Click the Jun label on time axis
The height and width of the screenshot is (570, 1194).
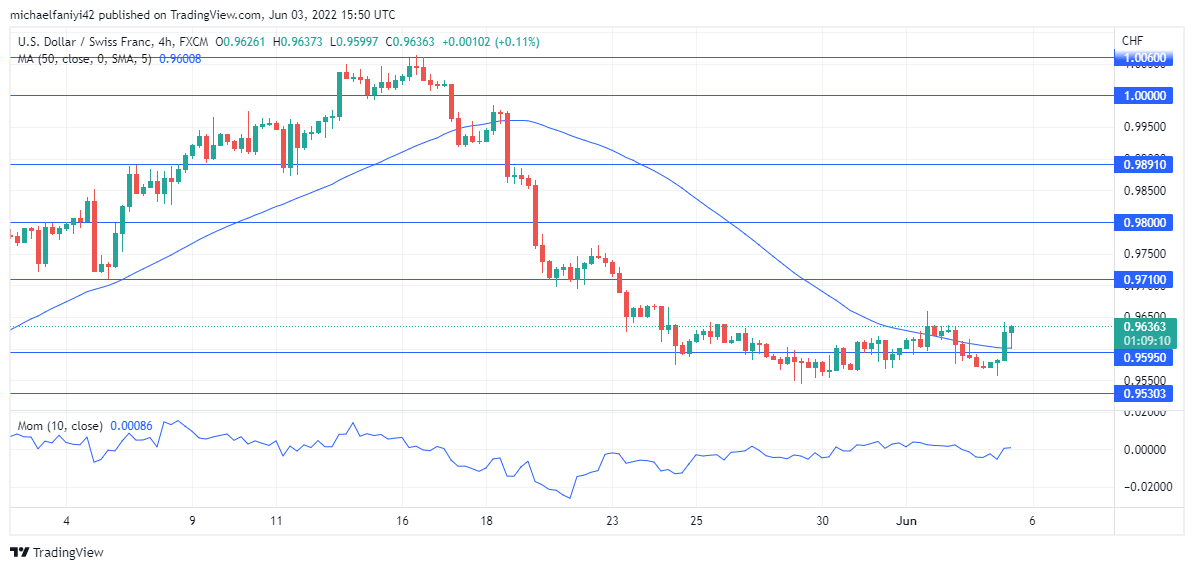[905, 521]
